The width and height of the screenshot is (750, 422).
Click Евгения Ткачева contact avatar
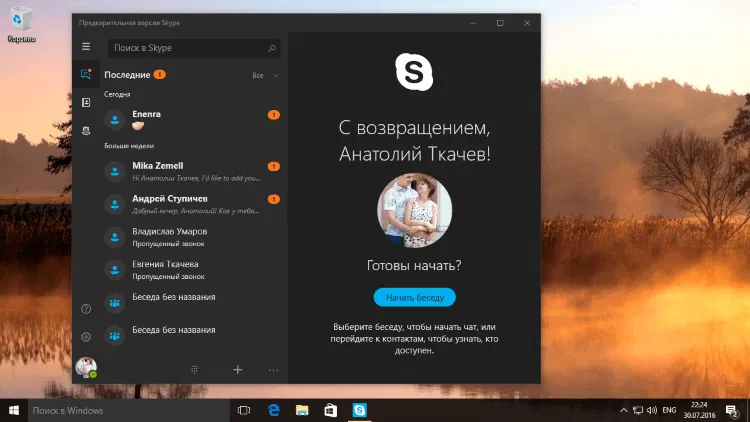tap(115, 270)
